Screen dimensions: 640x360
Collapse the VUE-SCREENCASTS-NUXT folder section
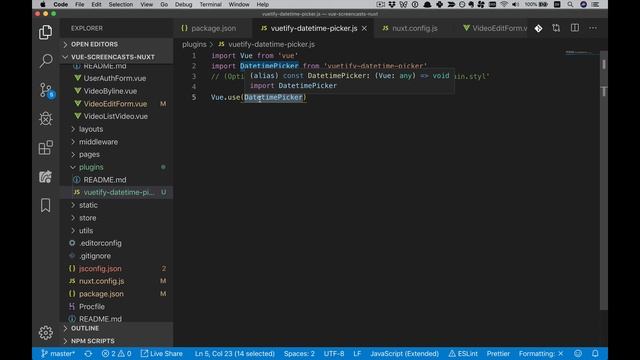[x=116, y=57]
